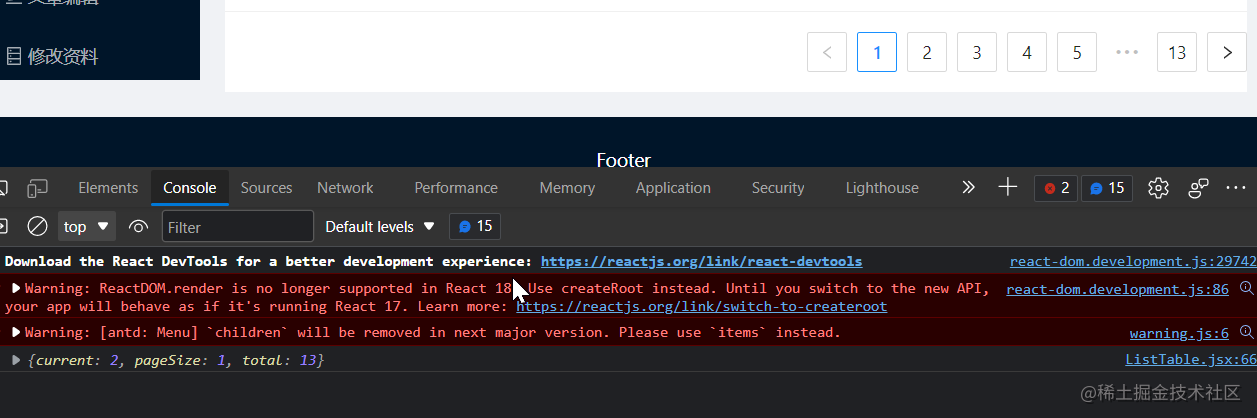Click the Footer text in page
The height and width of the screenshot is (418, 1257).
(x=624, y=160)
